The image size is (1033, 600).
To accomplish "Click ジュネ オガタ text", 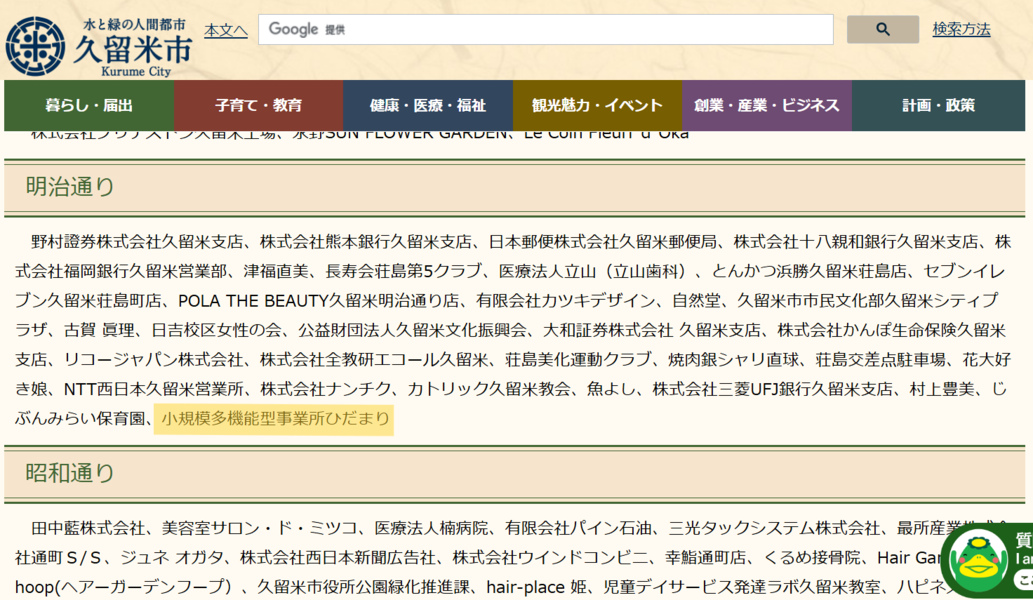I will click(171, 558).
